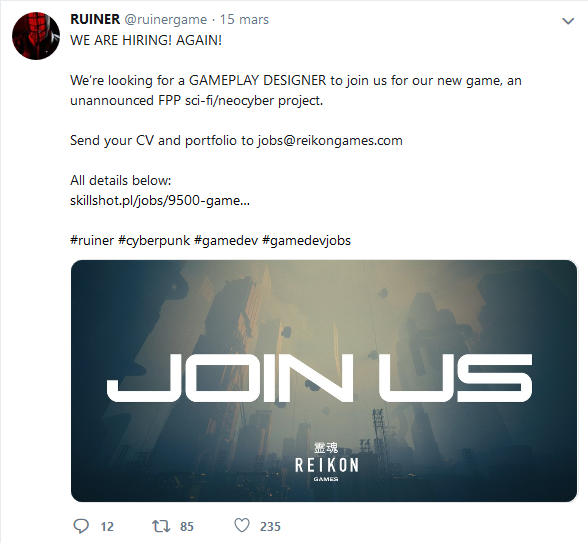The height and width of the screenshot is (543, 588).
Task: Open the RUINER profile avatar
Action: (36, 36)
